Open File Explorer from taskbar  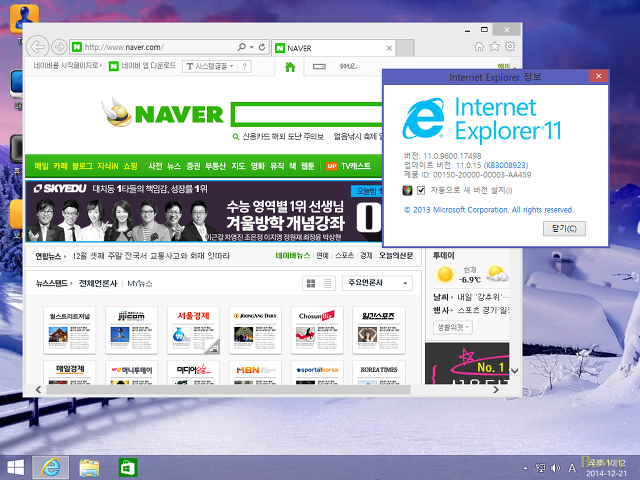(89, 468)
